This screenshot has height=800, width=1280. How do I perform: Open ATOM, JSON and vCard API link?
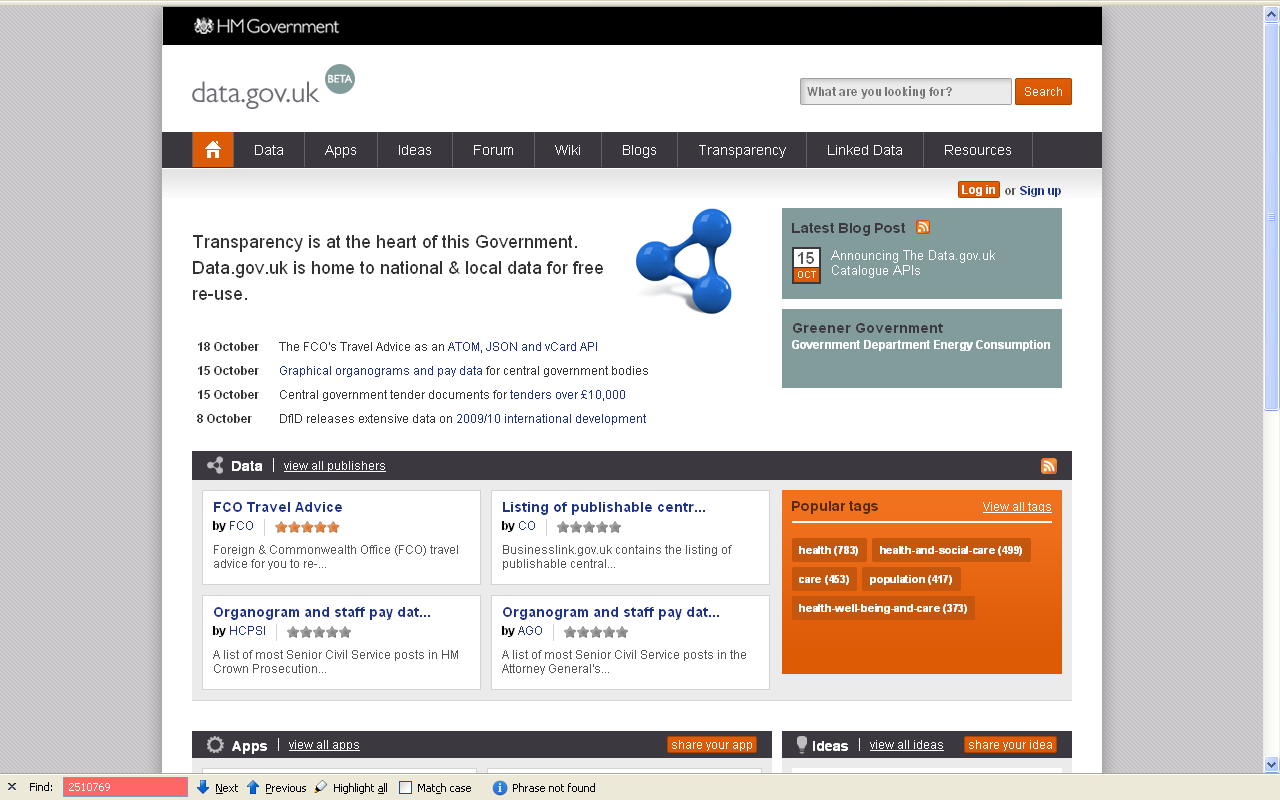(x=523, y=347)
